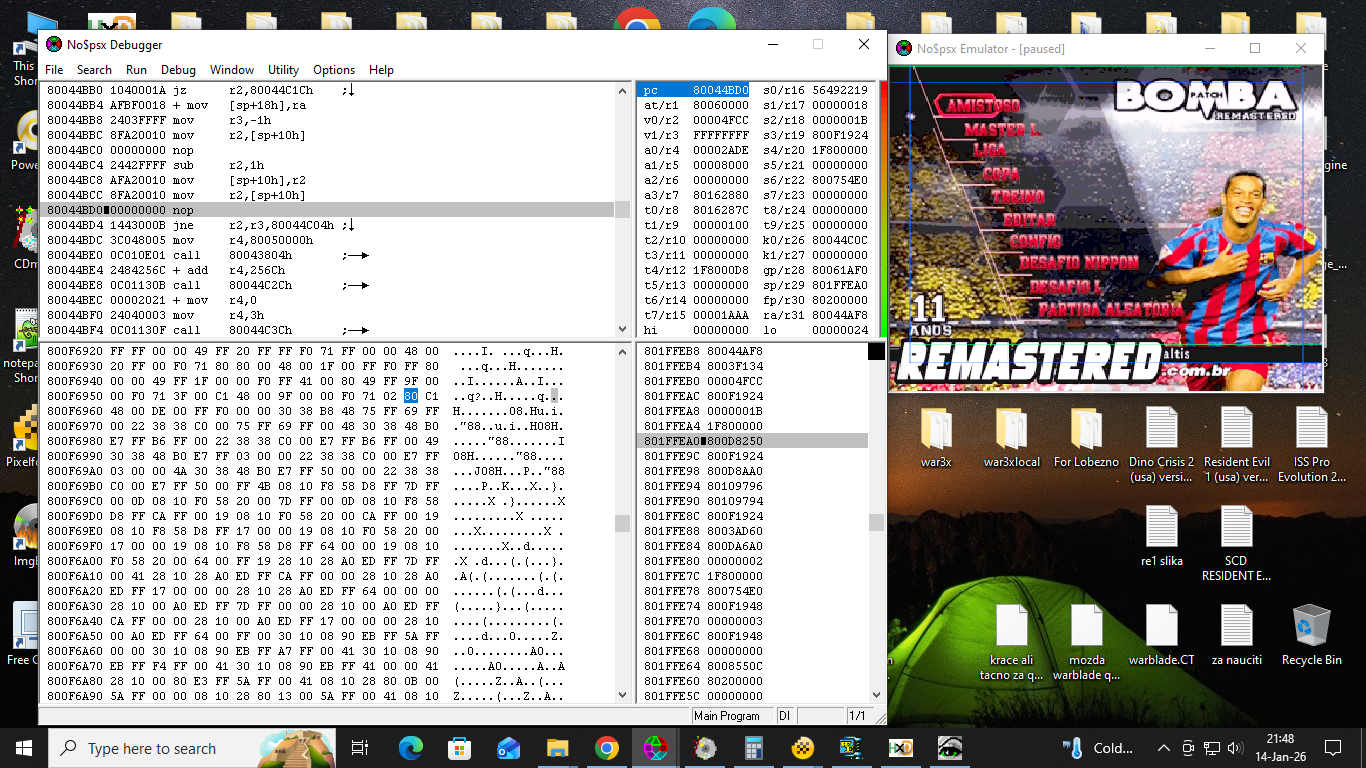
Task: Open the Help menu
Action: [x=381, y=70]
